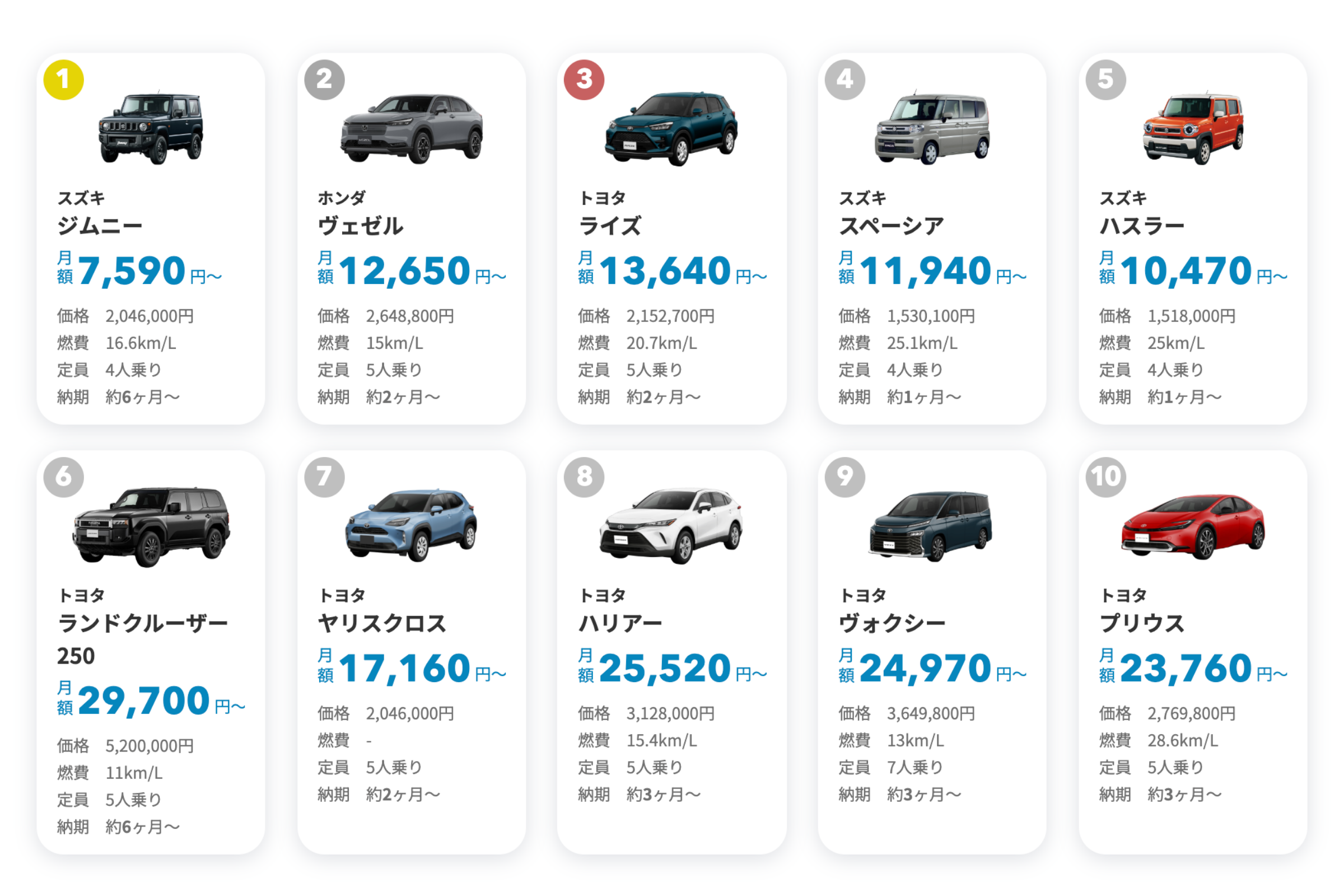Click the number 10 rank badge
The image size is (1344, 896).
point(1105,477)
